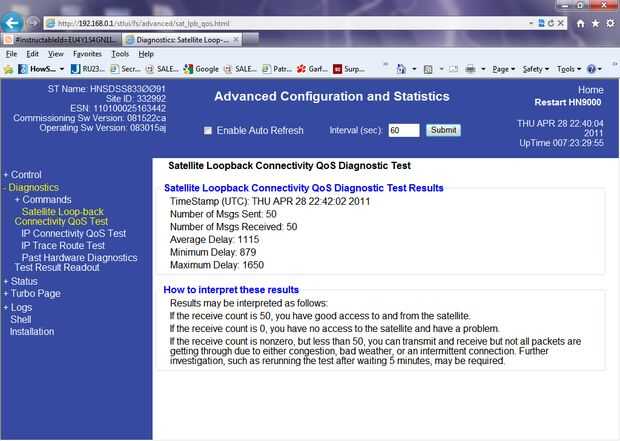The height and width of the screenshot is (441, 620).
Task: Open the Secr... favorites bar bookmark
Action: coord(126,69)
